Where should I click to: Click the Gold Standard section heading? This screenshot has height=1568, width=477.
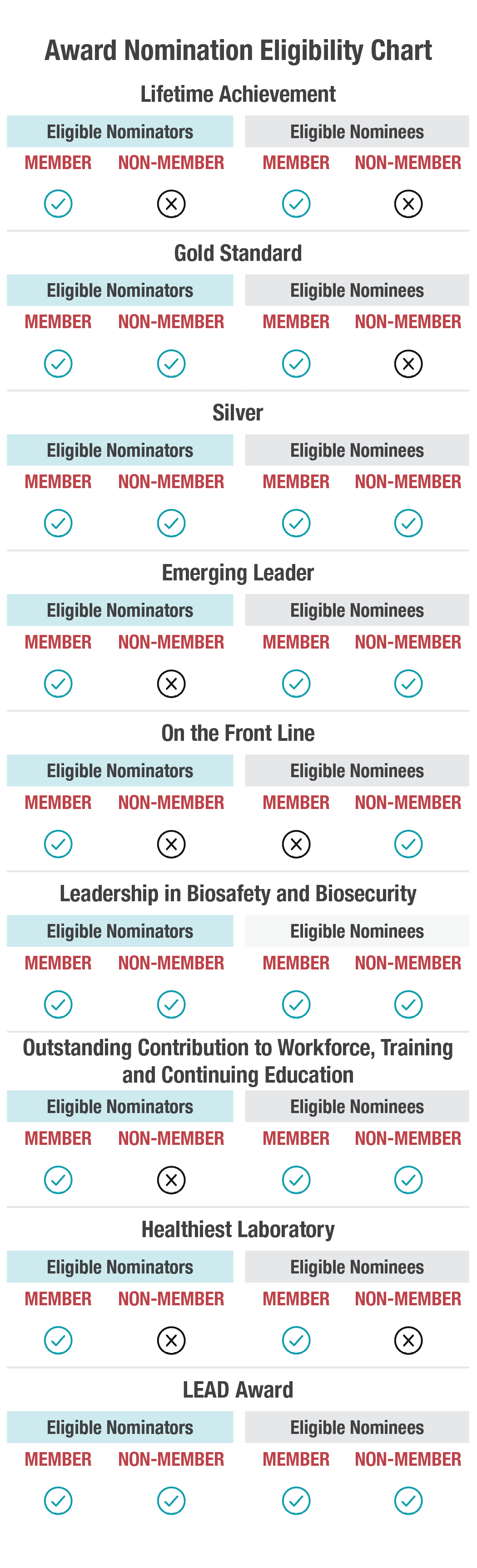238,253
